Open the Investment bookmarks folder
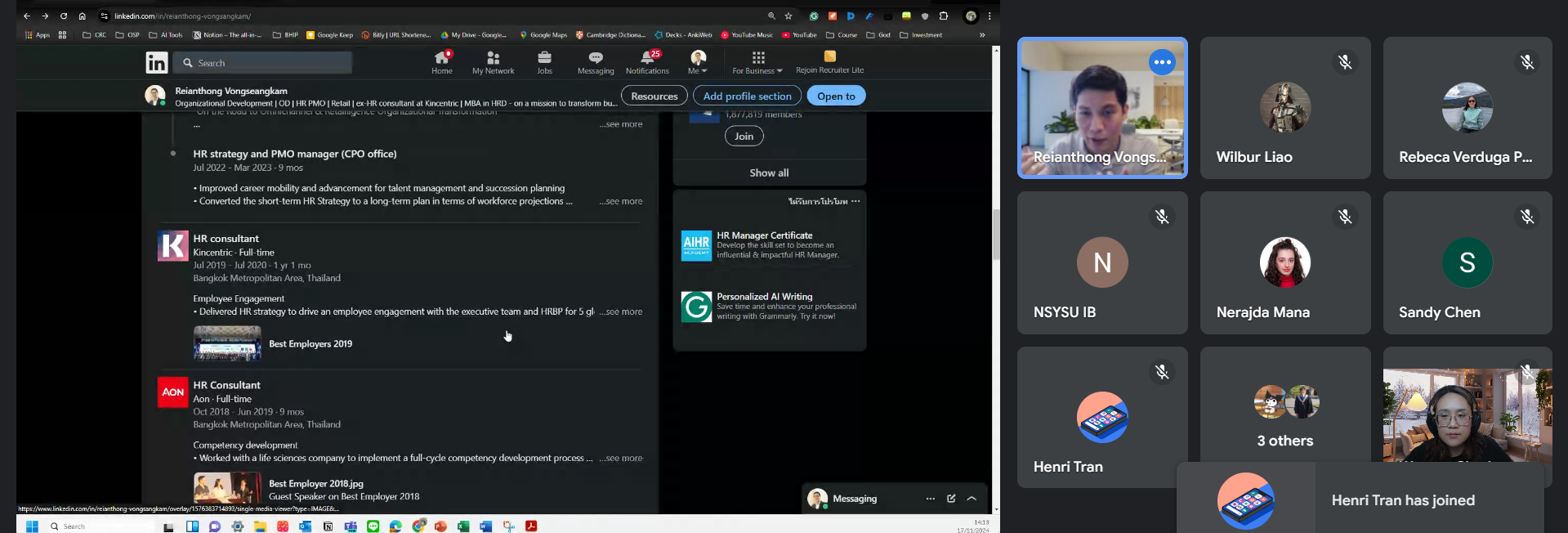 [x=921, y=35]
